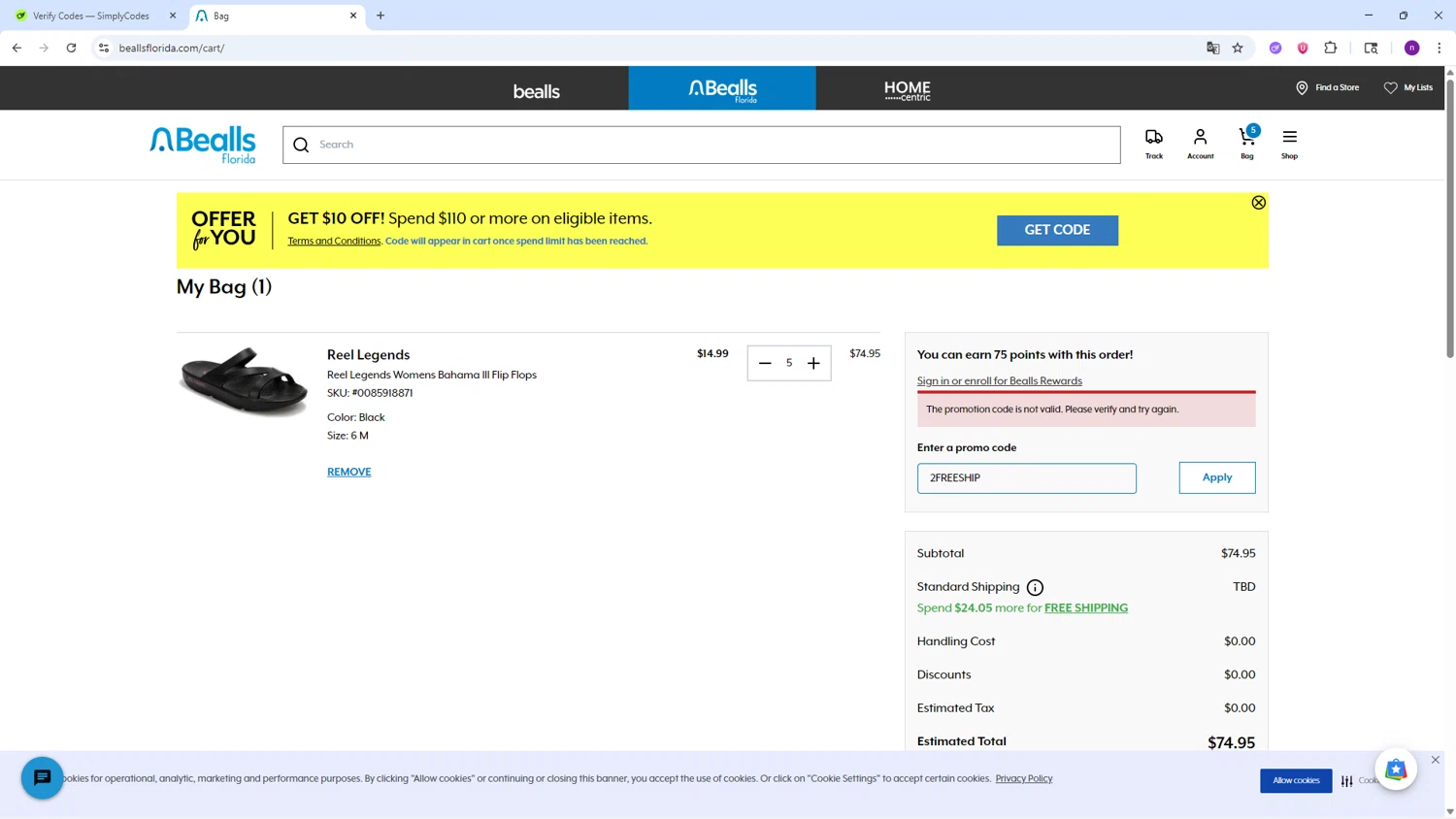Open Chrome profile avatar
This screenshot has height=819, width=1456.
[x=1411, y=48]
